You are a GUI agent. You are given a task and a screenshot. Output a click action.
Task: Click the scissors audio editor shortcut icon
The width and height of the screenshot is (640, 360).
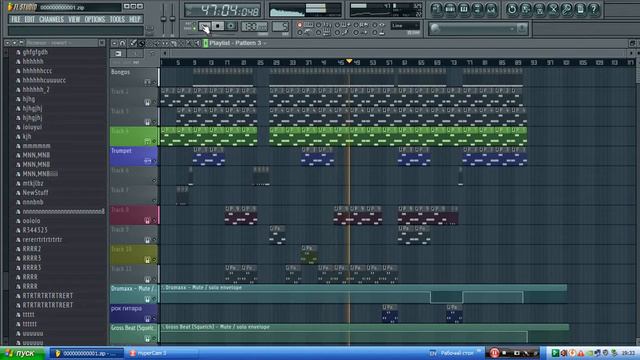pyautogui.click(x=553, y=9)
